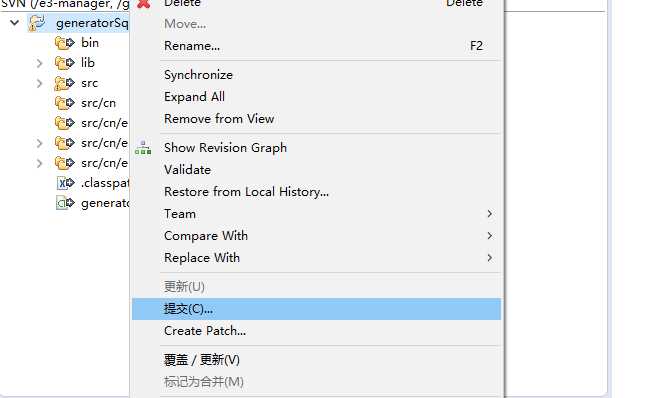The width and height of the screenshot is (665, 398).
Task: Select 覆盖 / 更新(V) entry
Action: (x=316, y=360)
